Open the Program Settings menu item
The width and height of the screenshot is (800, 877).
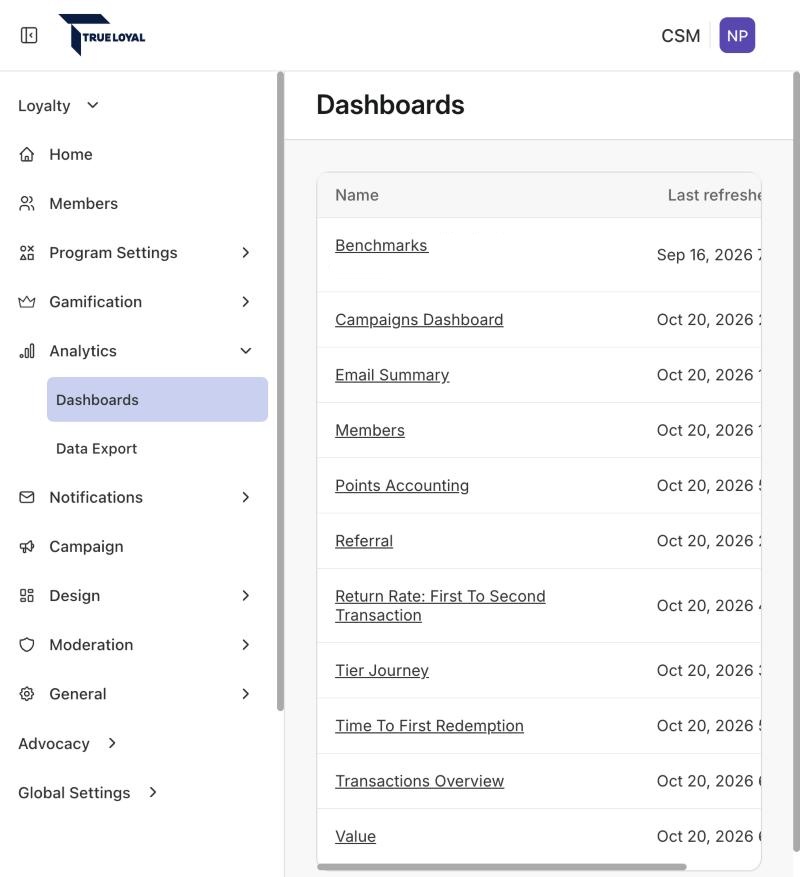click(113, 253)
